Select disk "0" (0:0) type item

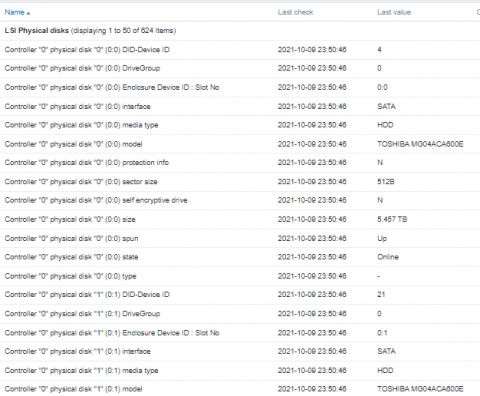tap(70, 276)
